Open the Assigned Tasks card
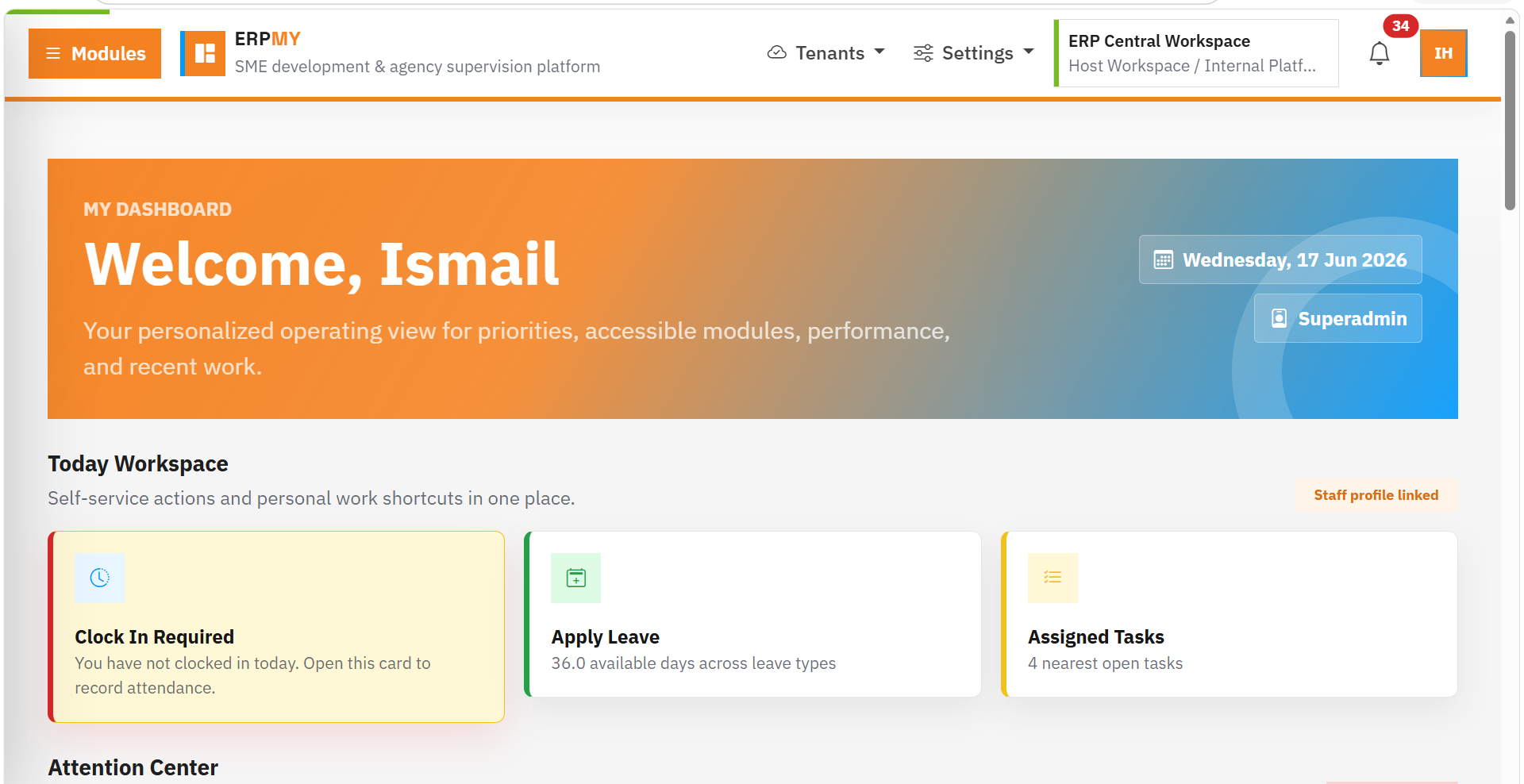The height and width of the screenshot is (784, 1524). [1229, 614]
